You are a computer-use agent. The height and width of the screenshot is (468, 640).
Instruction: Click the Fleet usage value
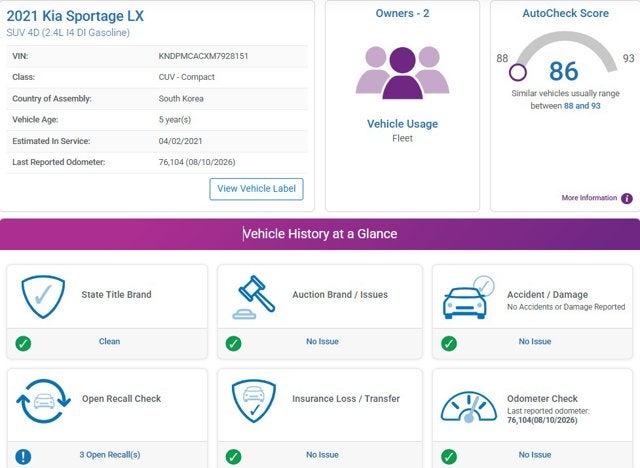tap(402, 138)
